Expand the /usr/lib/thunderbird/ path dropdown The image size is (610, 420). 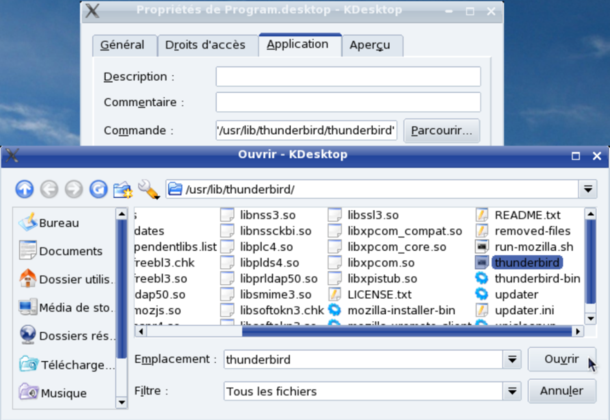coord(587,189)
